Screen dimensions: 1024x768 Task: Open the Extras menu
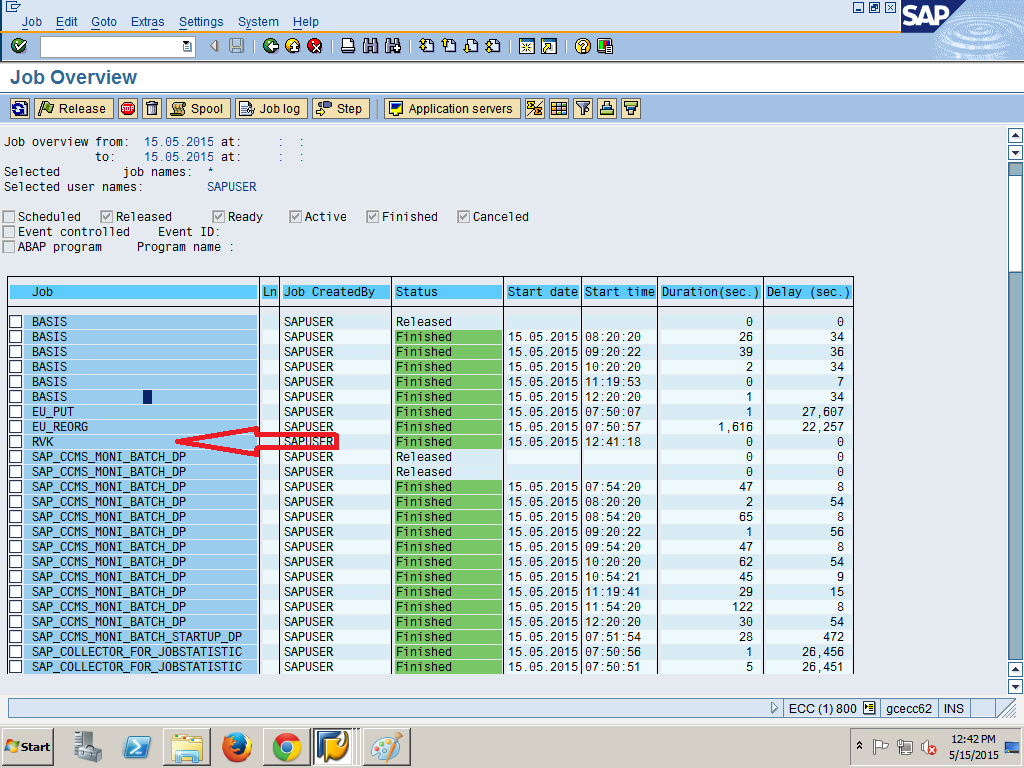point(148,22)
